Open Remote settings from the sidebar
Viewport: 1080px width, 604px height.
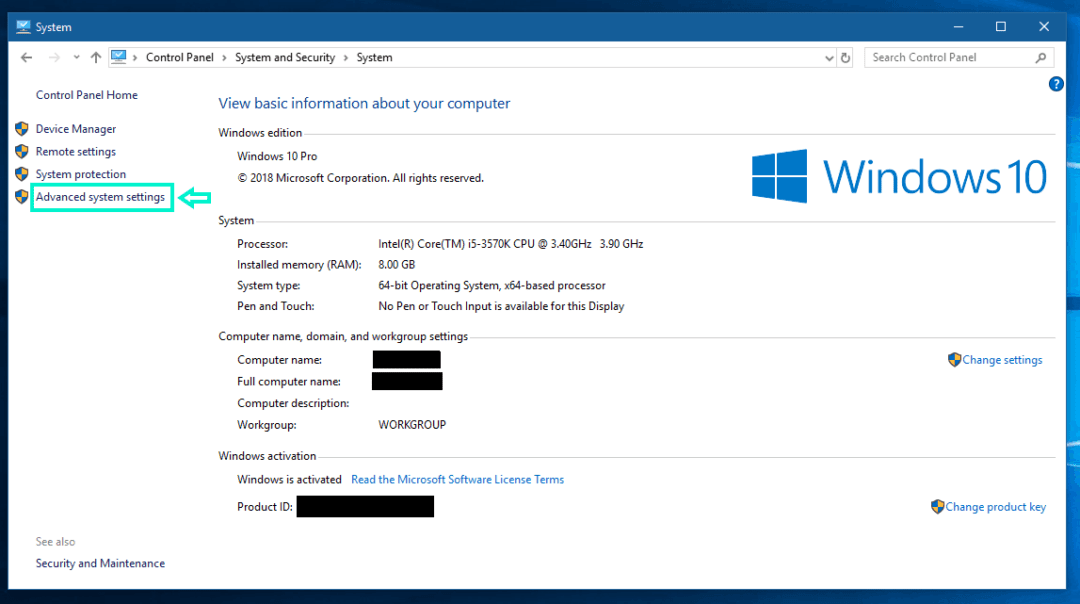pos(79,151)
